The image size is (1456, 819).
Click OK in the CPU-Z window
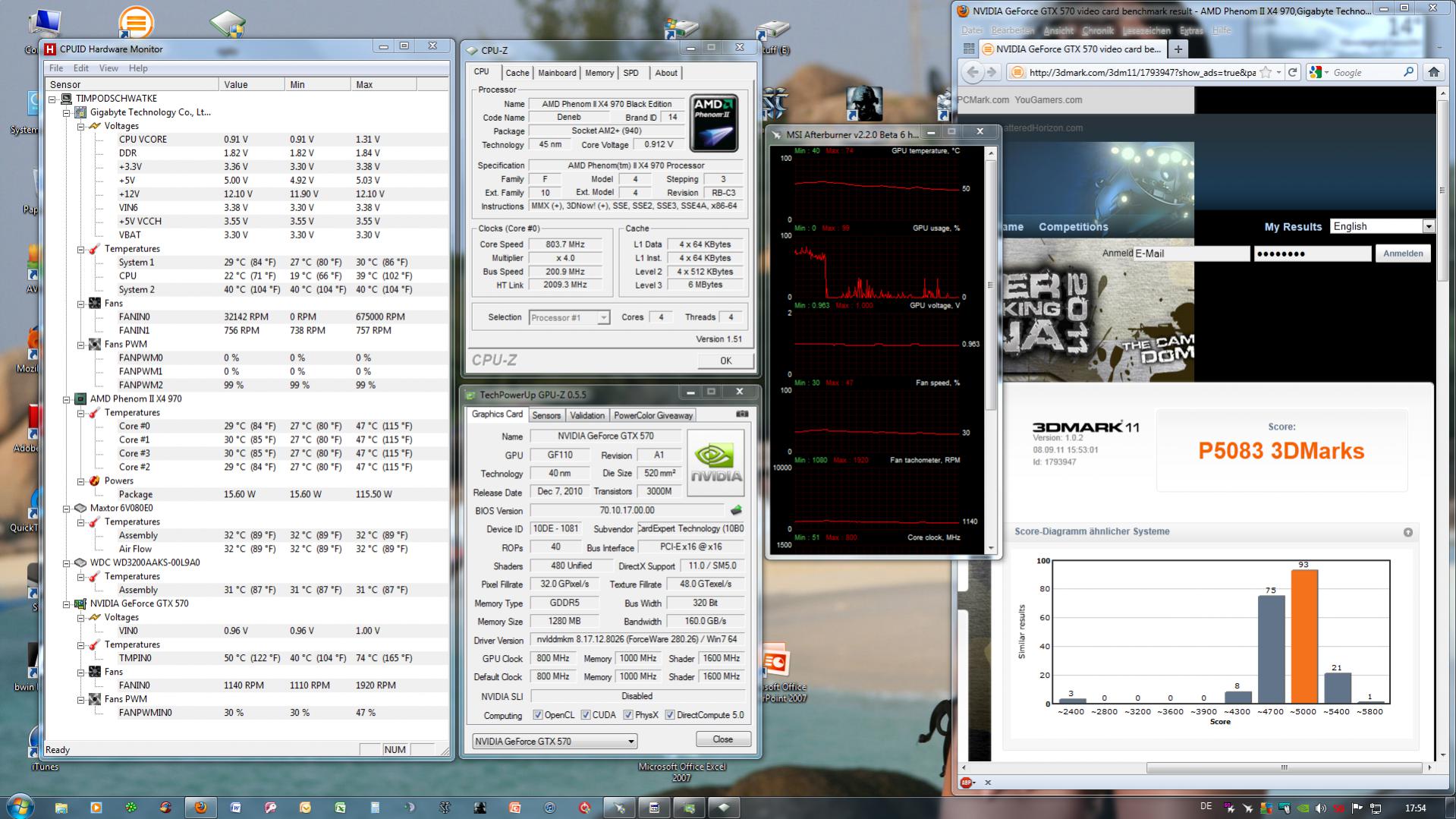pos(726,361)
